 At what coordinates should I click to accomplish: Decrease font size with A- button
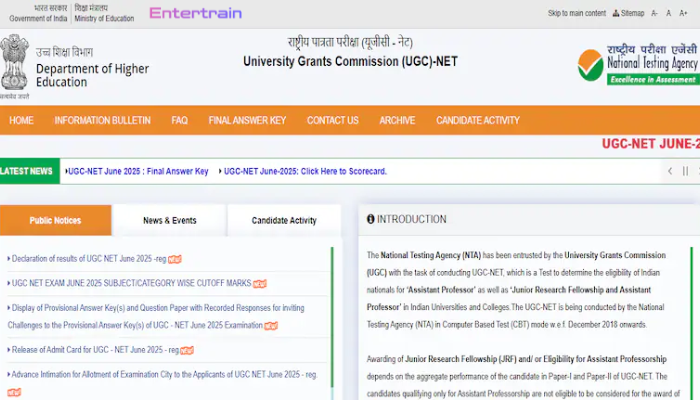tap(654, 13)
